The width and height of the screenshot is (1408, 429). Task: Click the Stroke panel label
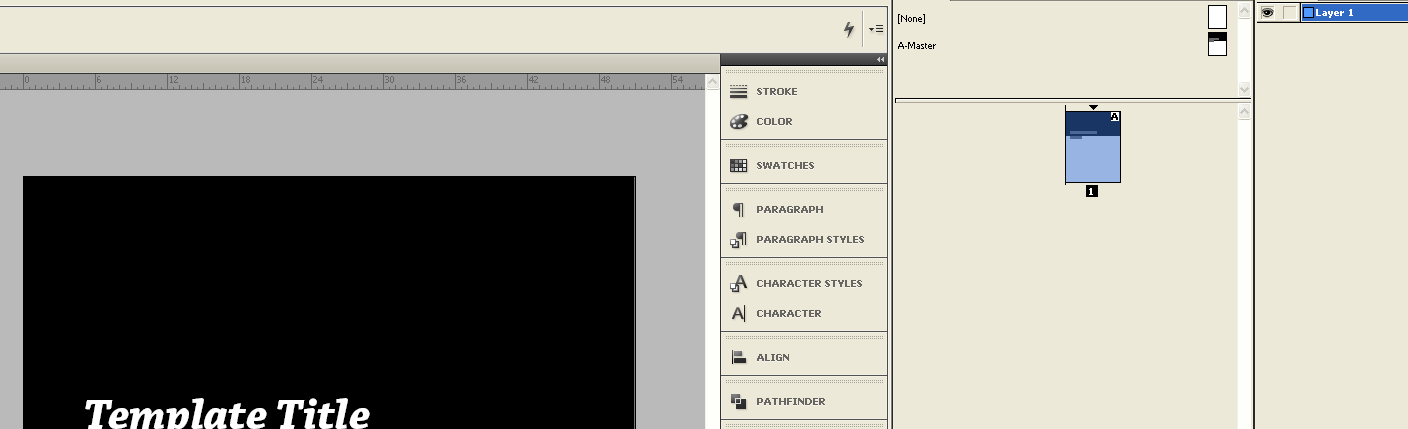[777, 92]
